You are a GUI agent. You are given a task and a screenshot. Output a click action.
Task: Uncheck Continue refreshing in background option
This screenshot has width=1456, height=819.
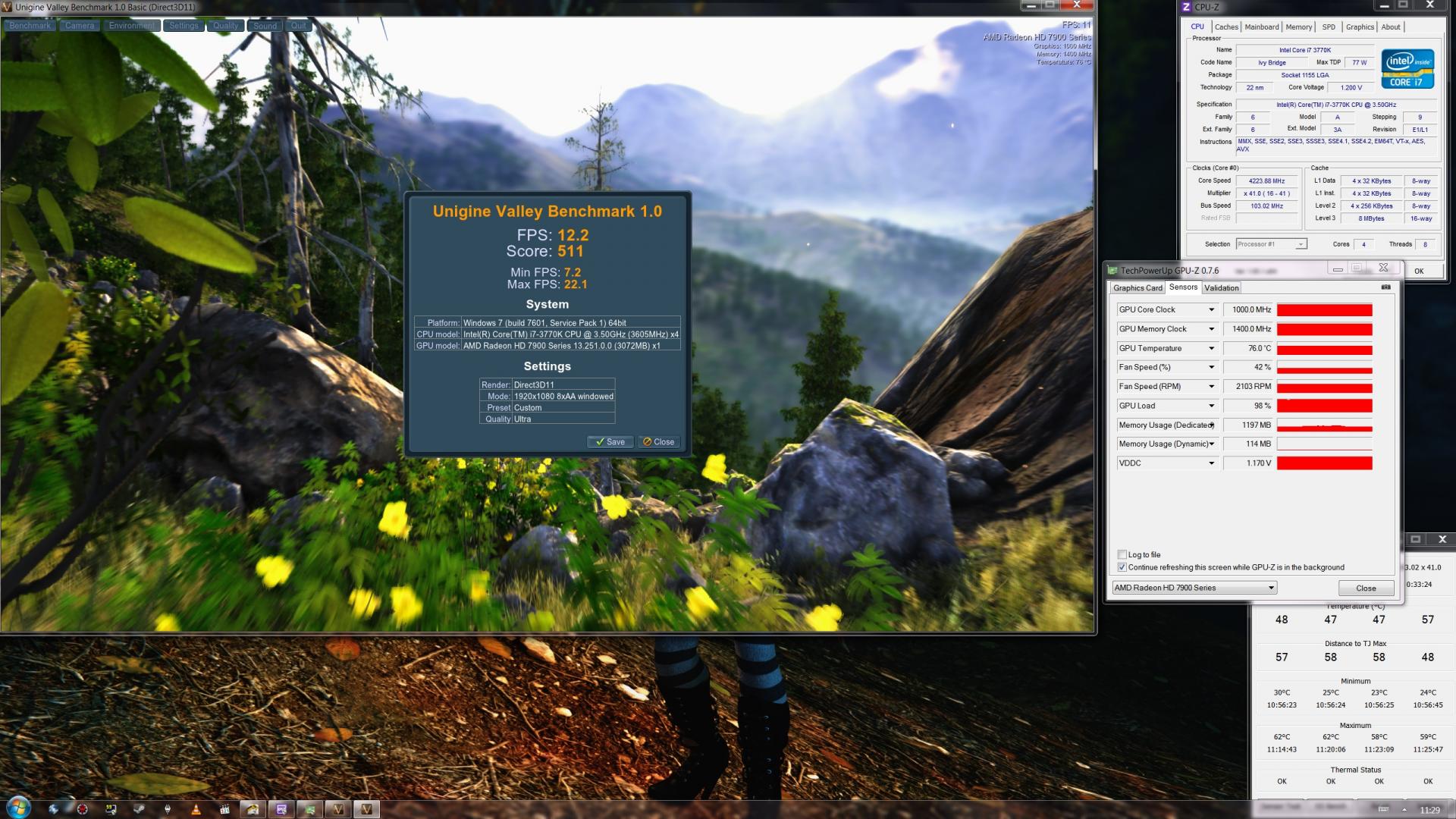click(x=1122, y=567)
